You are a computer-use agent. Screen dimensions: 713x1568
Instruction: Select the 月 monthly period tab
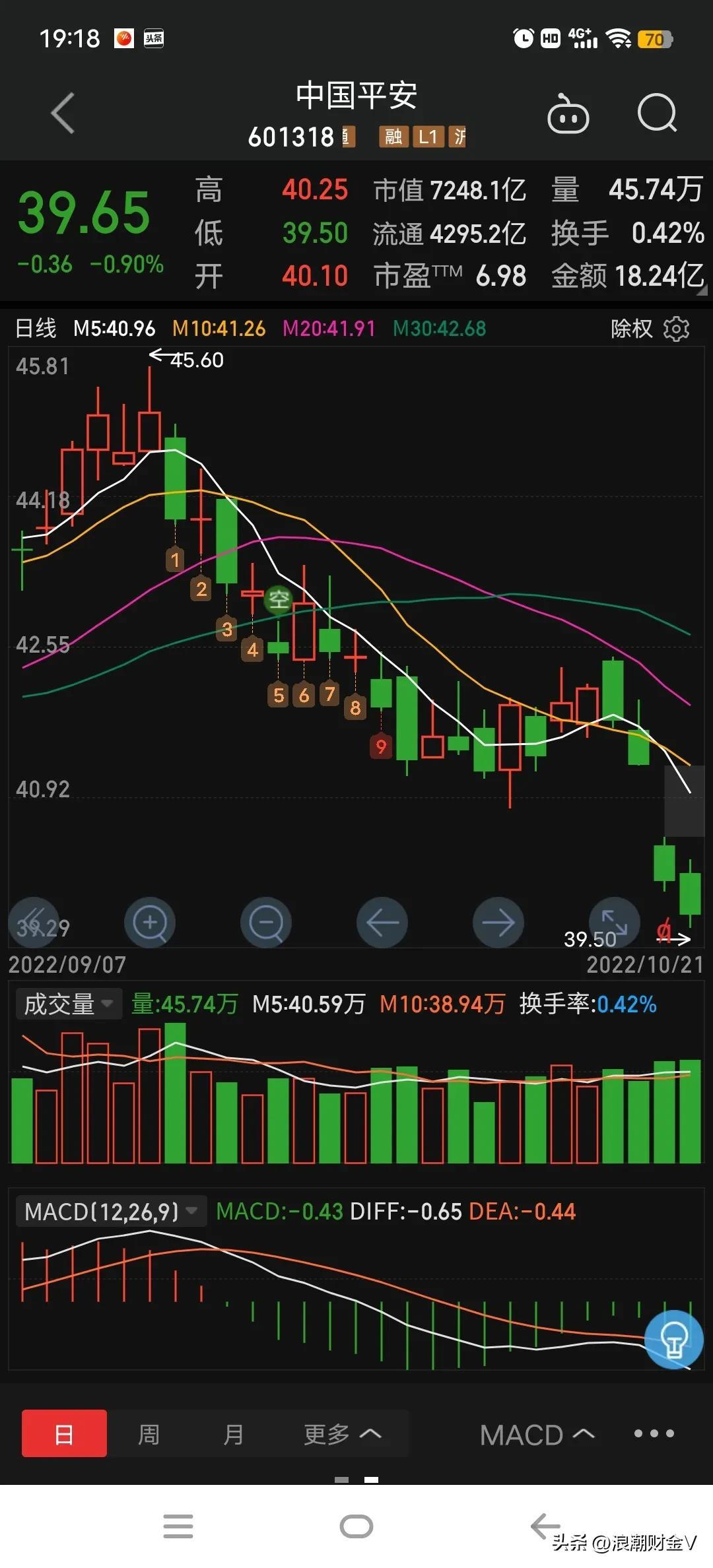coord(233,1433)
